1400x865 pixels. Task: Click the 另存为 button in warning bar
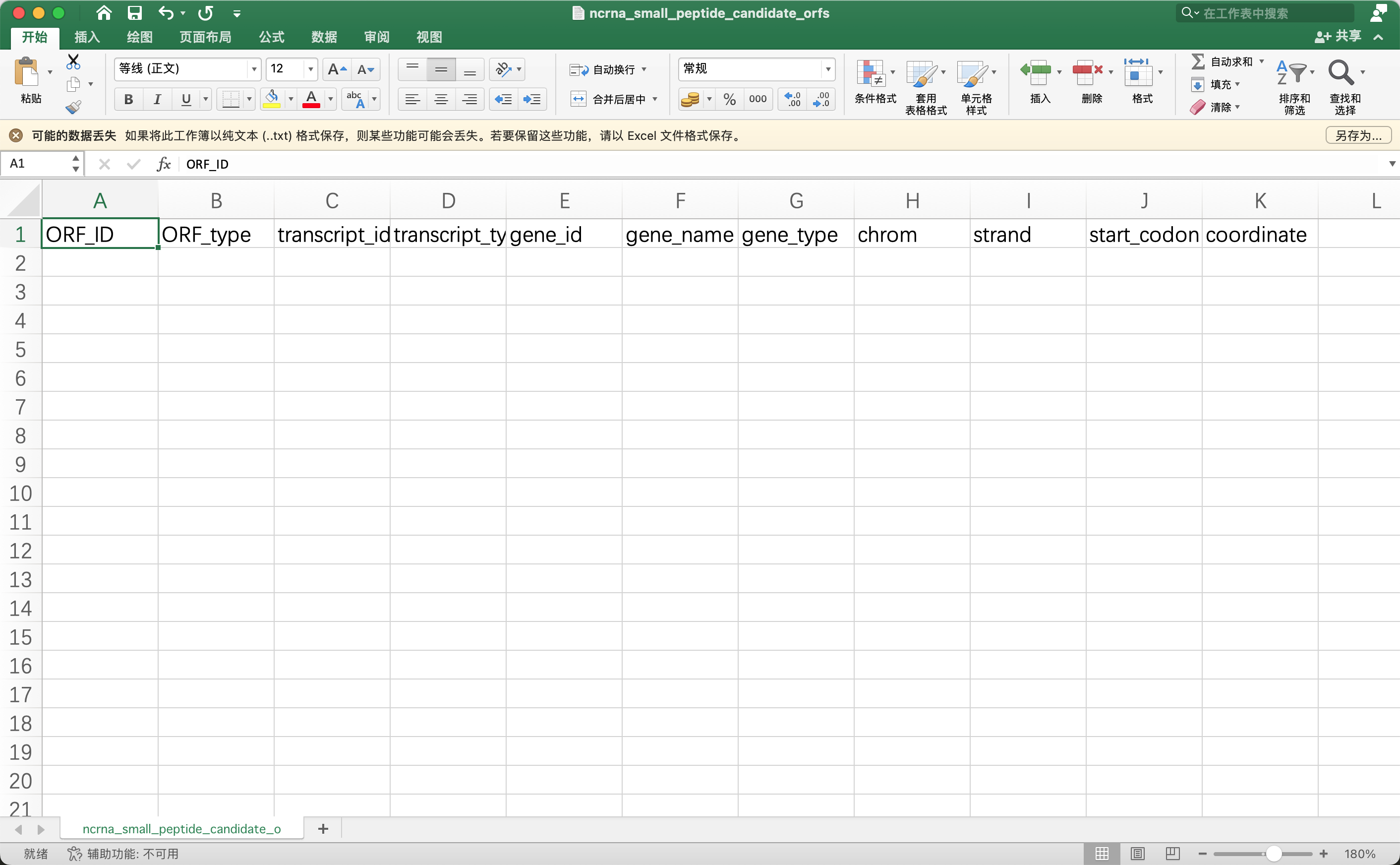tap(1358, 135)
